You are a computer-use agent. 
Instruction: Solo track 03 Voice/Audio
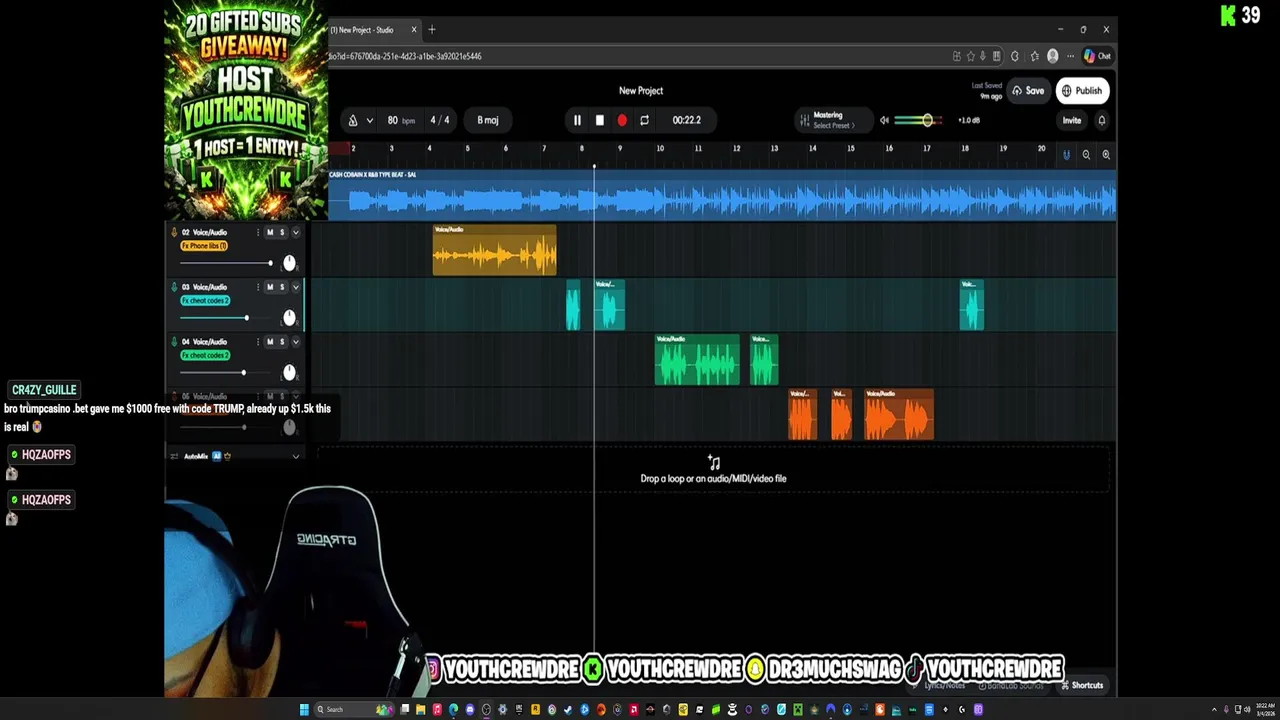[x=281, y=287]
